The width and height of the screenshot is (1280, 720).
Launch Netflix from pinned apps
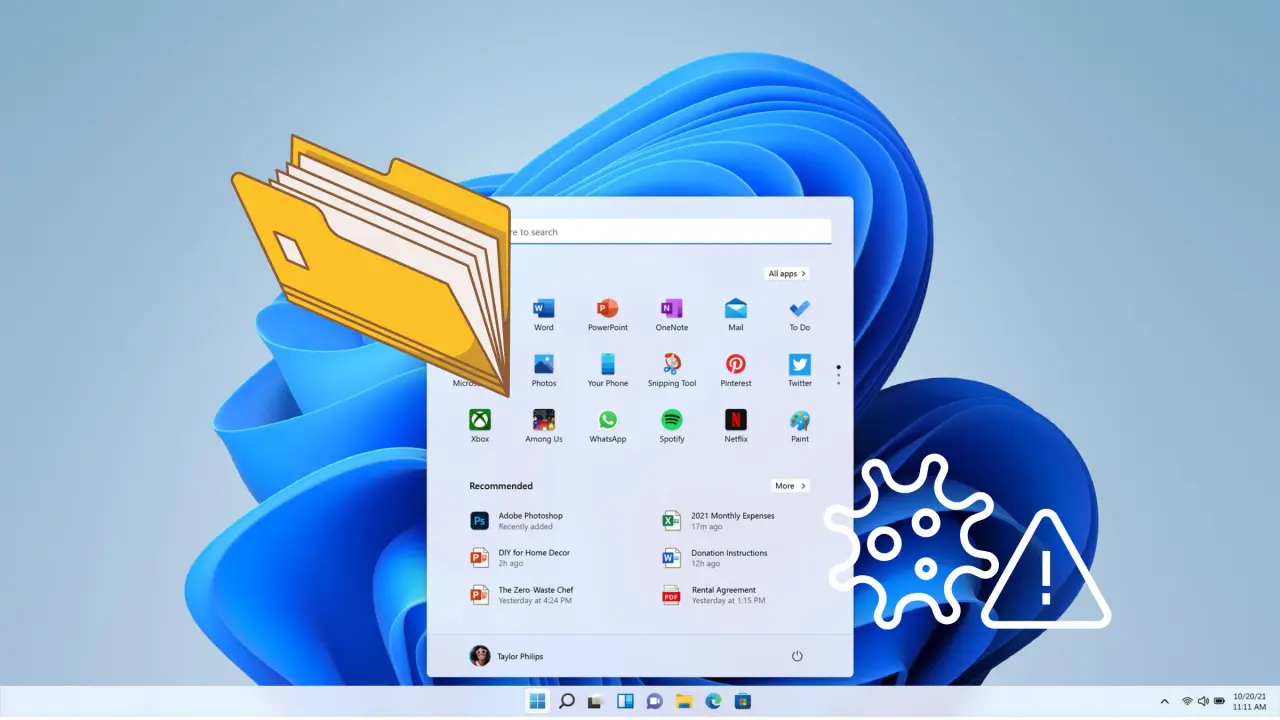(x=736, y=421)
